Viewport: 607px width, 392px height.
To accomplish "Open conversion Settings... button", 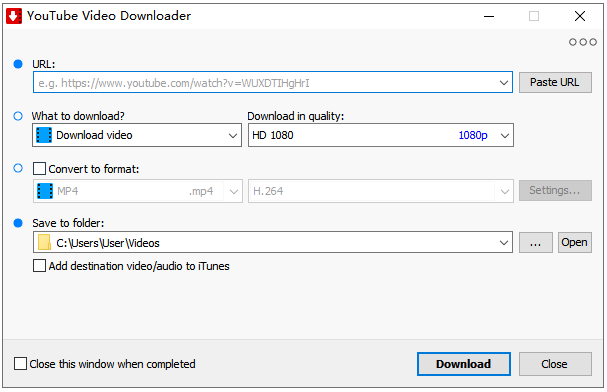I will point(555,190).
